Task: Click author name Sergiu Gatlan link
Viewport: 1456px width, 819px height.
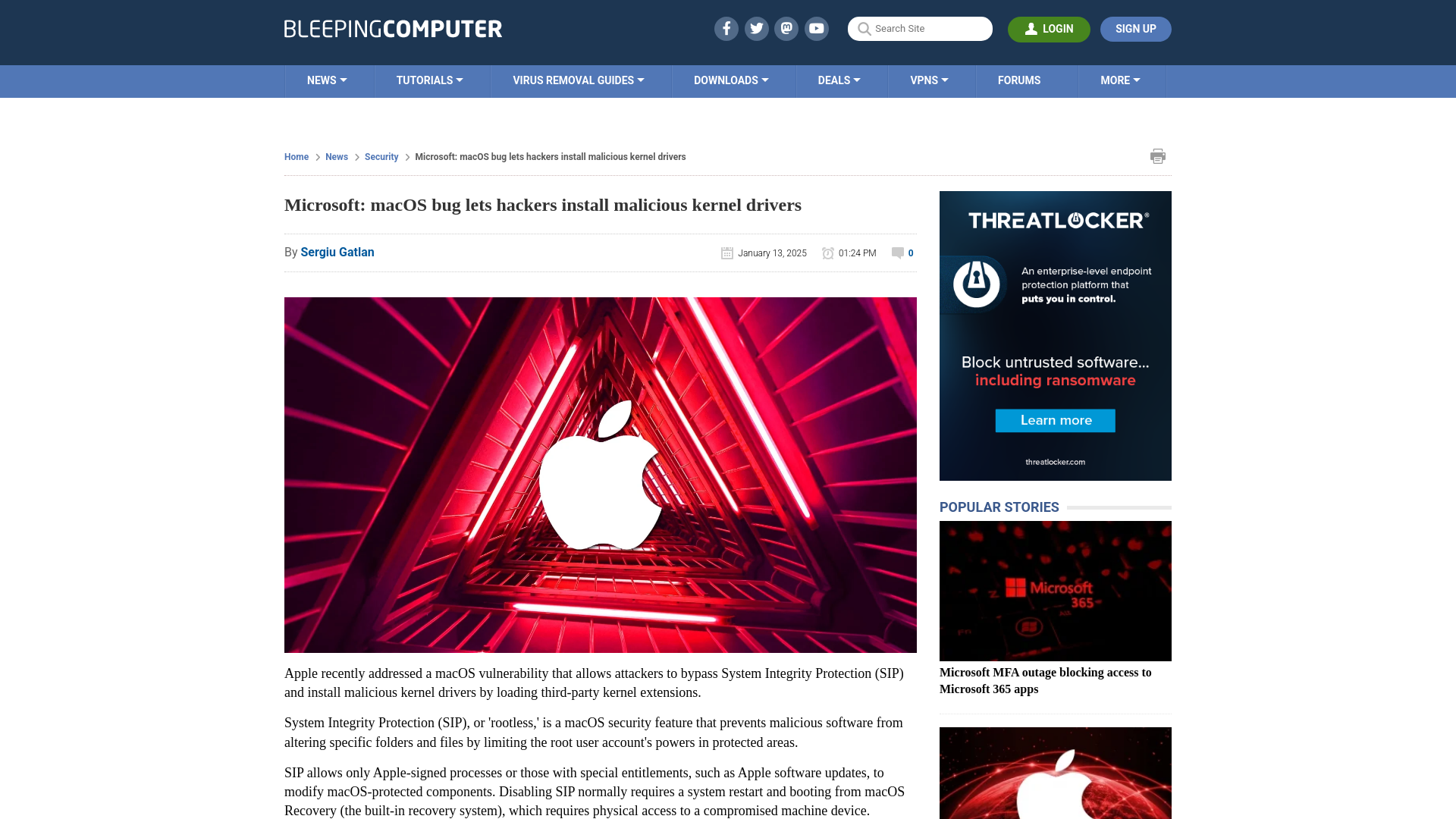Action: 338,251
